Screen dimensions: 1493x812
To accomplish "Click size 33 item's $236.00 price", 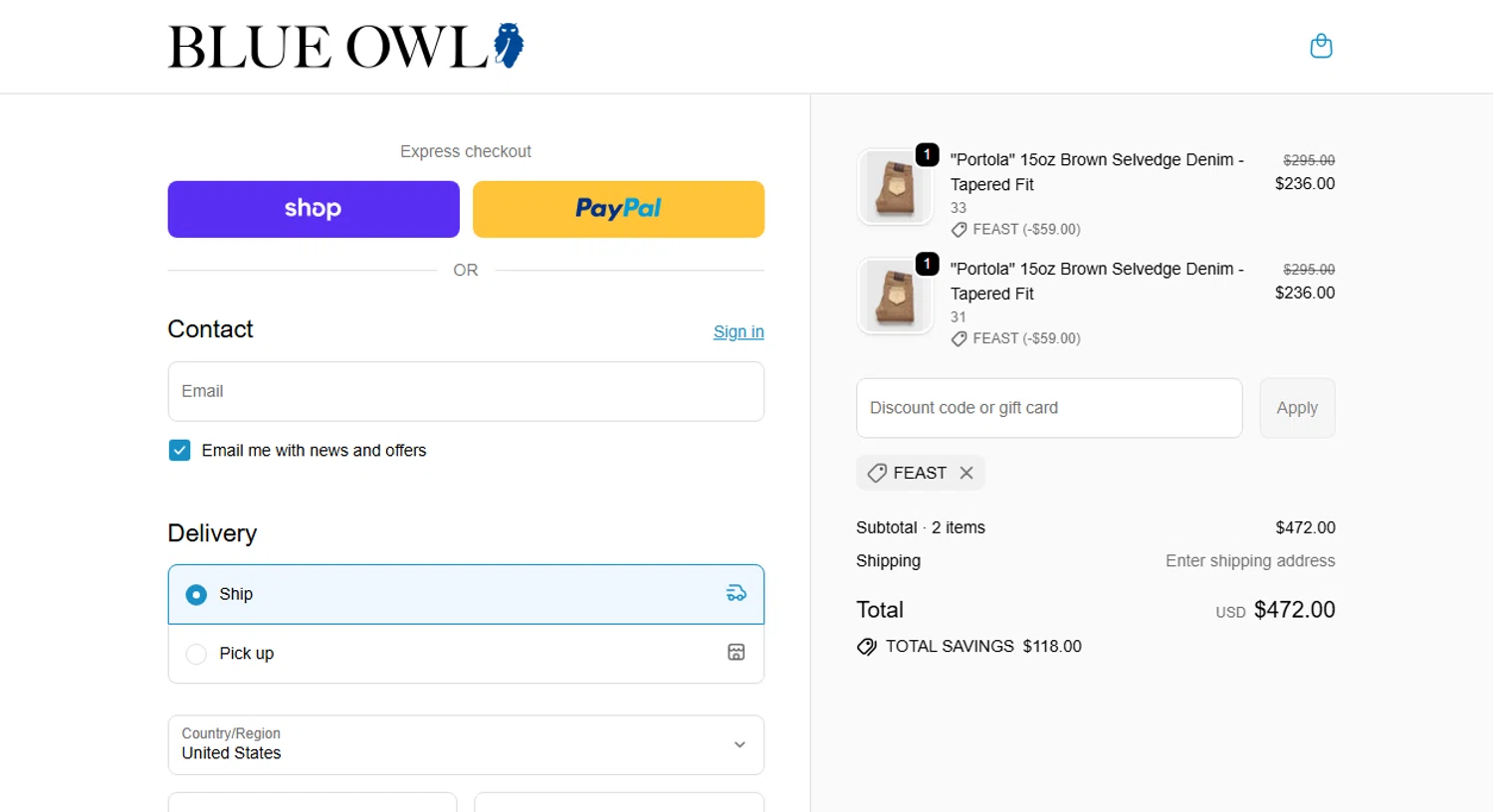I will click(x=1305, y=183).
